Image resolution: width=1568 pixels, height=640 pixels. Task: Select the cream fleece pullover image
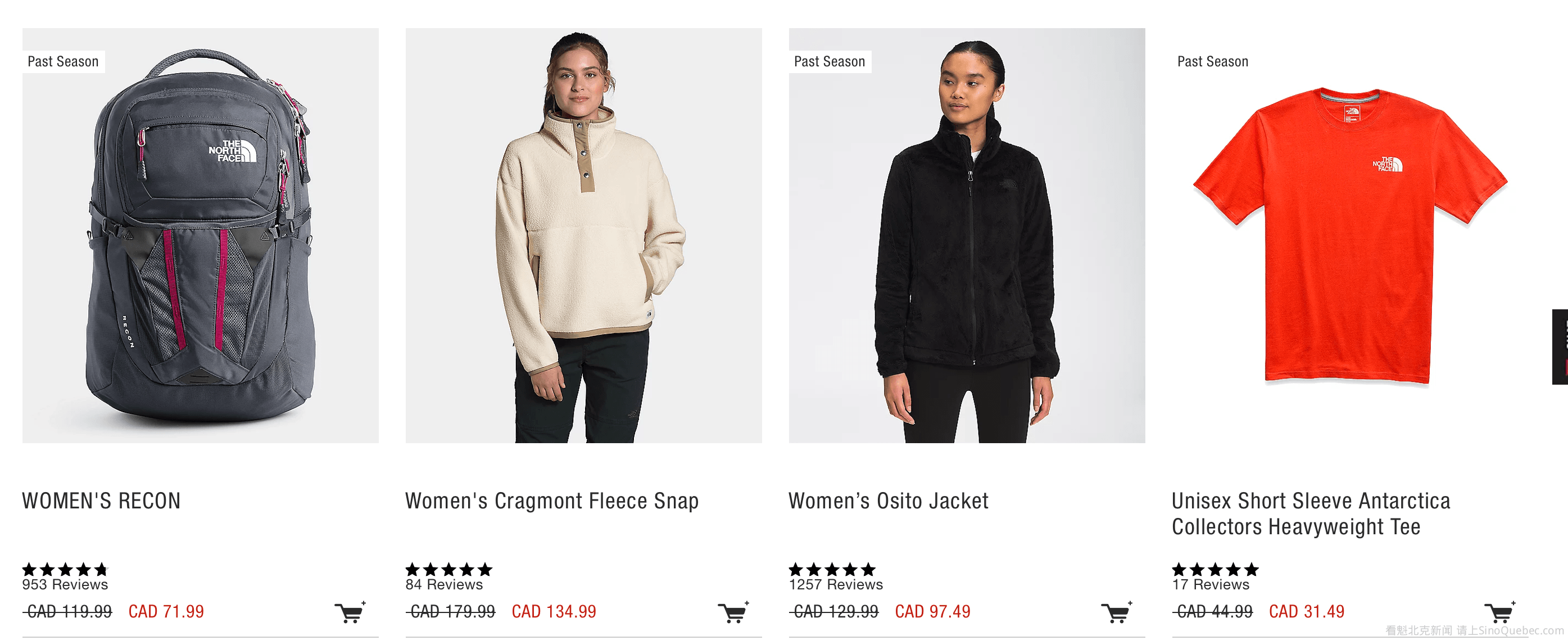[x=584, y=236]
